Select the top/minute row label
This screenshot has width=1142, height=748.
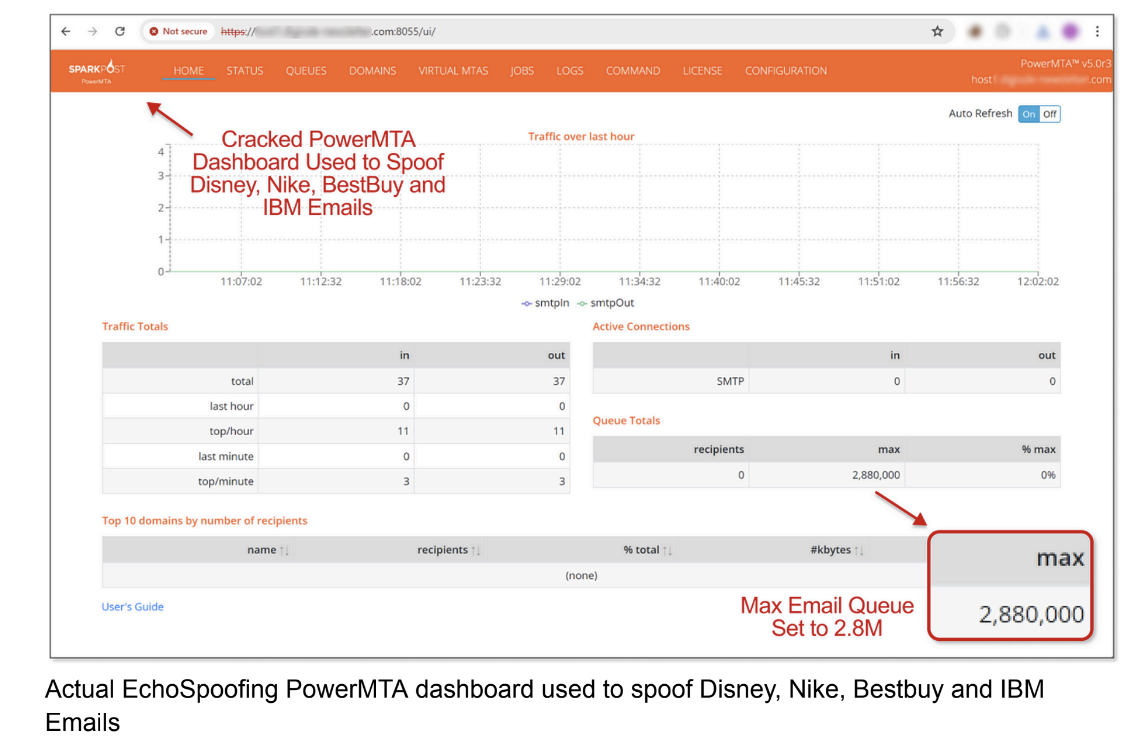[226, 481]
